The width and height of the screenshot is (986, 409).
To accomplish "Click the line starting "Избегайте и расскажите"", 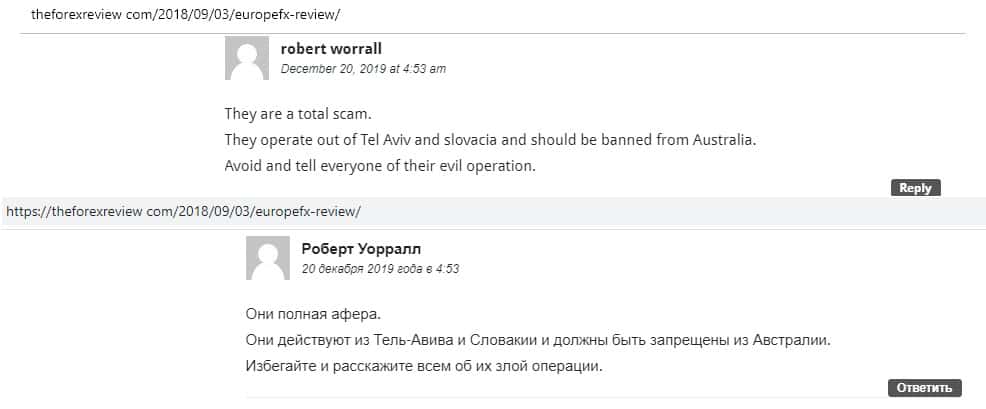I will point(424,366).
